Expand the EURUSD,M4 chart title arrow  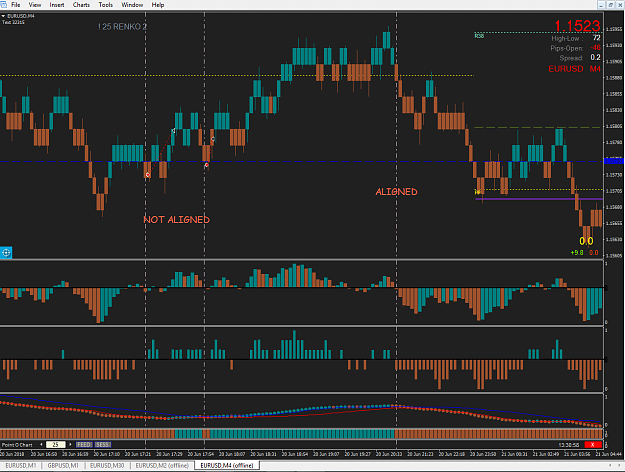3,16
